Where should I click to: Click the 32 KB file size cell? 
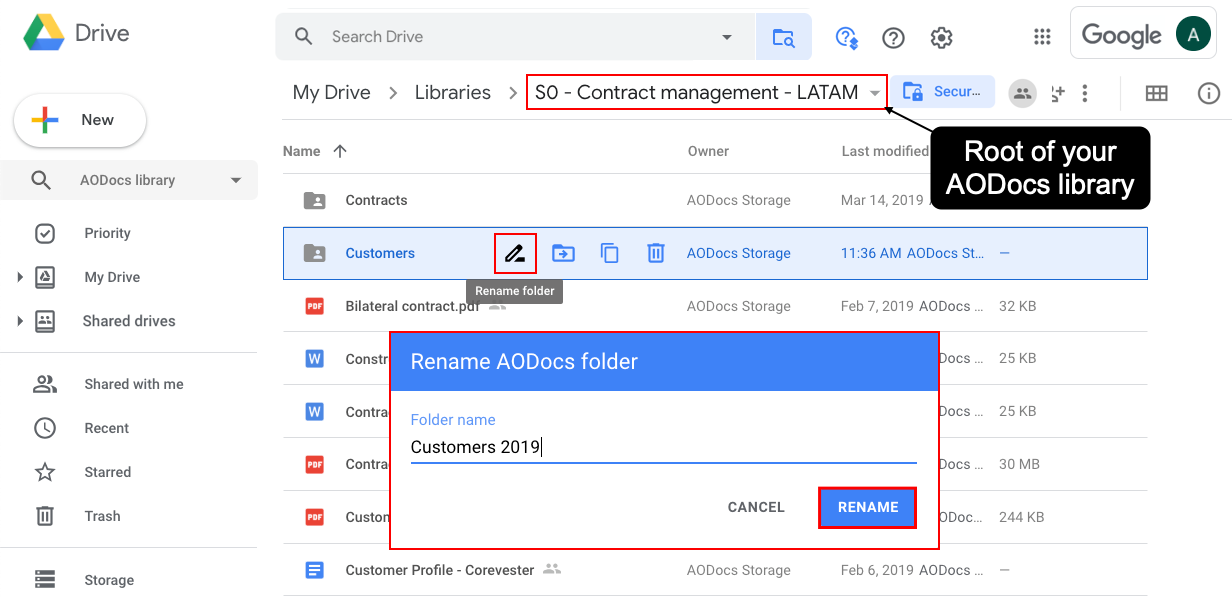coord(1017,306)
